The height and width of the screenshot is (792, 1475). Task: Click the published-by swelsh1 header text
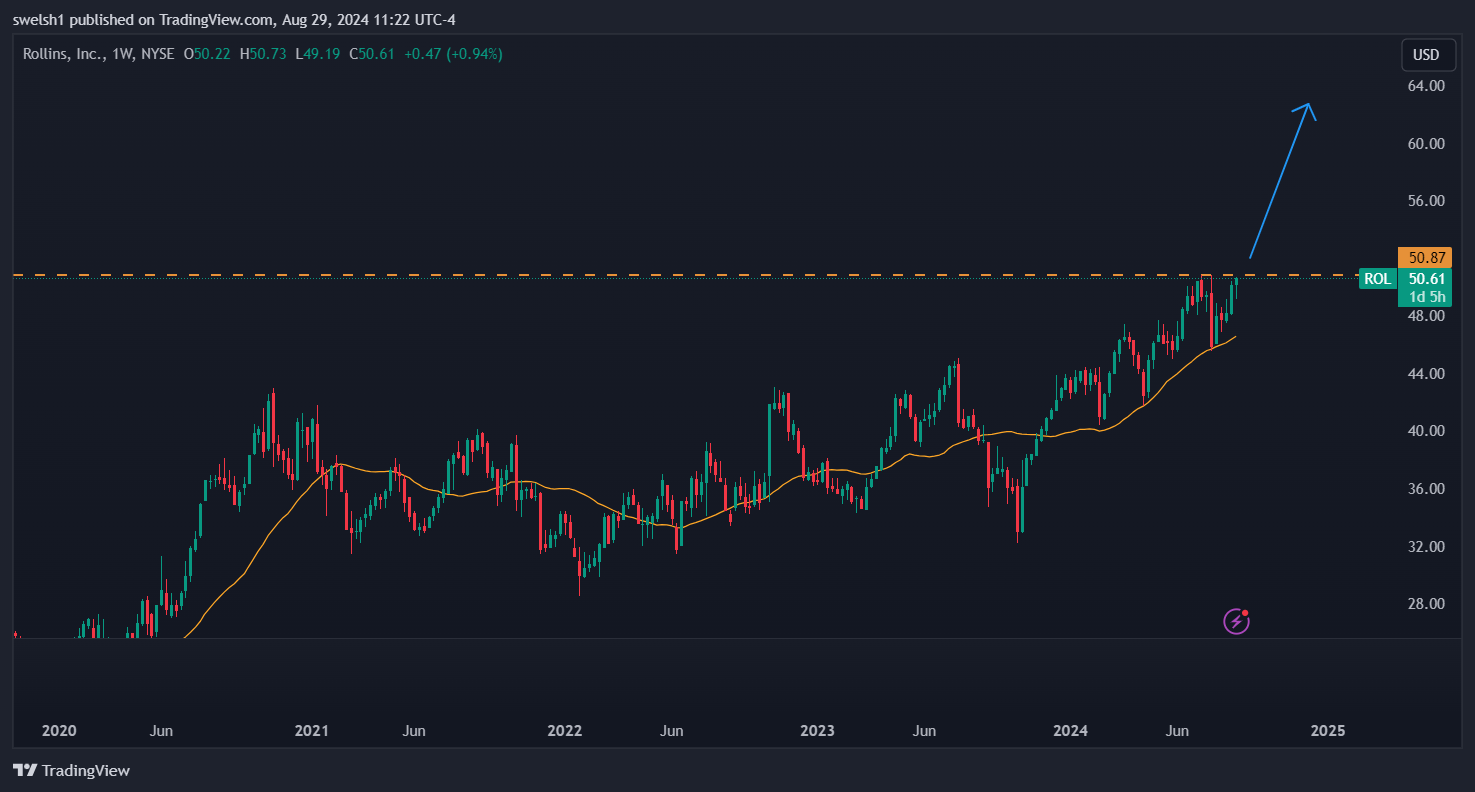pyautogui.click(x=235, y=19)
